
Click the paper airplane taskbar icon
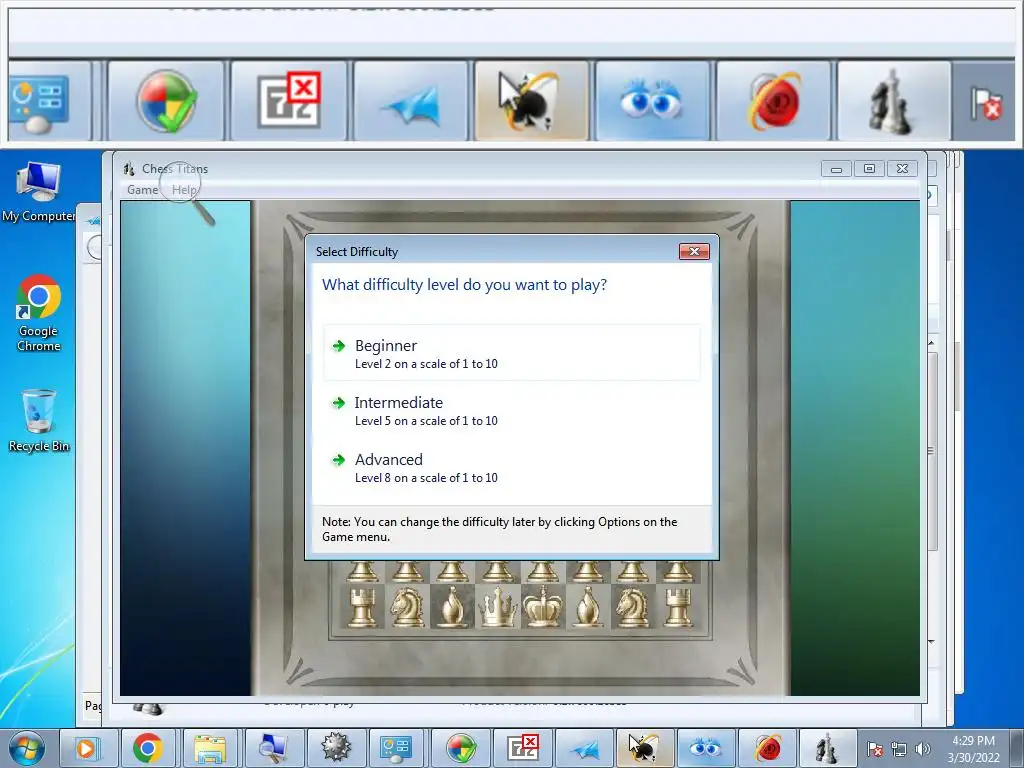[x=583, y=748]
